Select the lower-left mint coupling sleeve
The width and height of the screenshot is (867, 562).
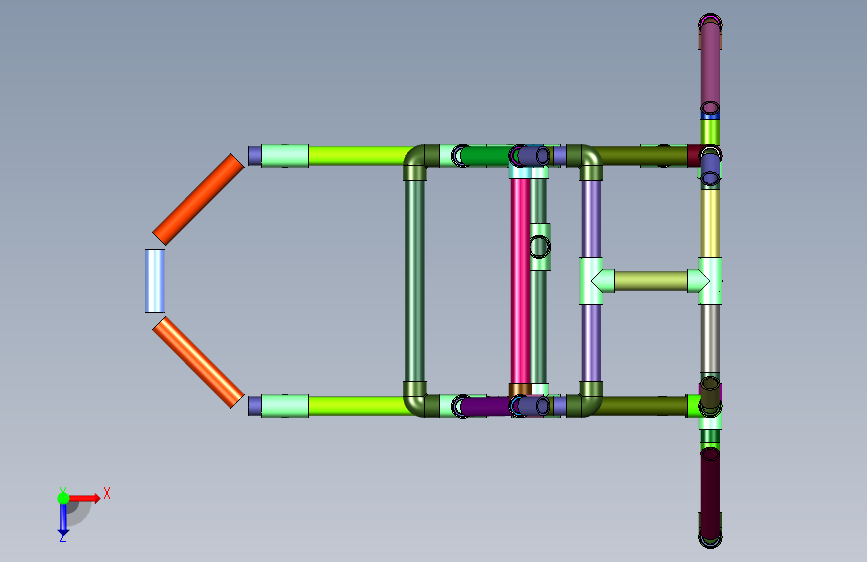pyautogui.click(x=285, y=406)
